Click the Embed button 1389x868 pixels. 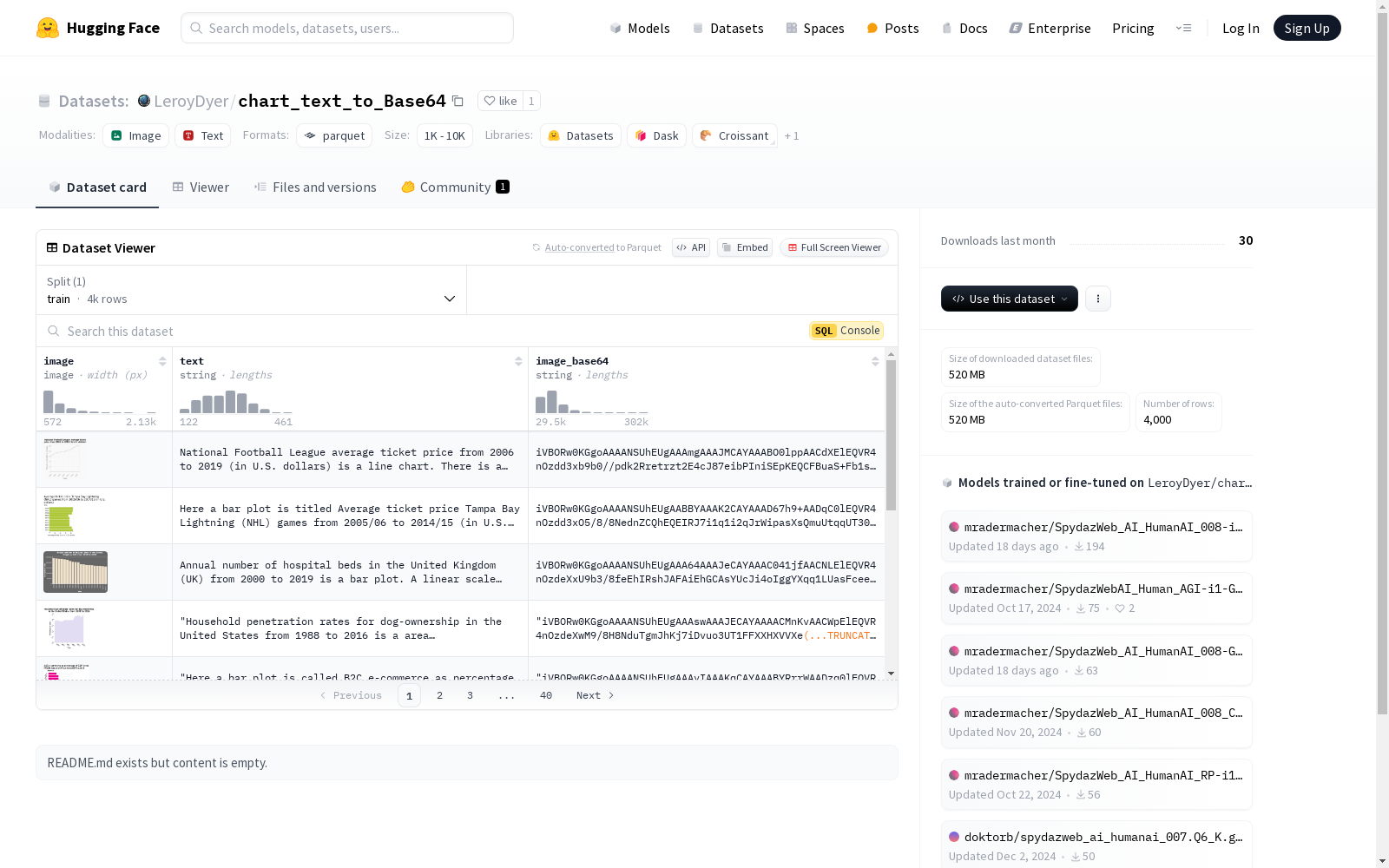click(x=745, y=247)
